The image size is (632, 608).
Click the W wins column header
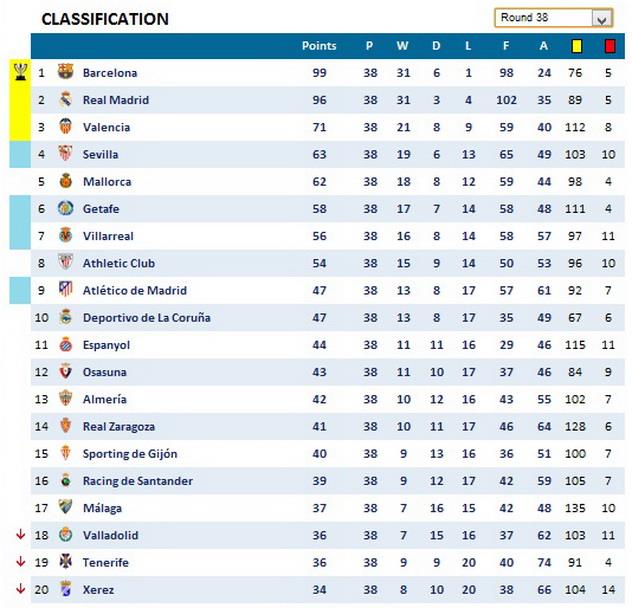(402, 46)
